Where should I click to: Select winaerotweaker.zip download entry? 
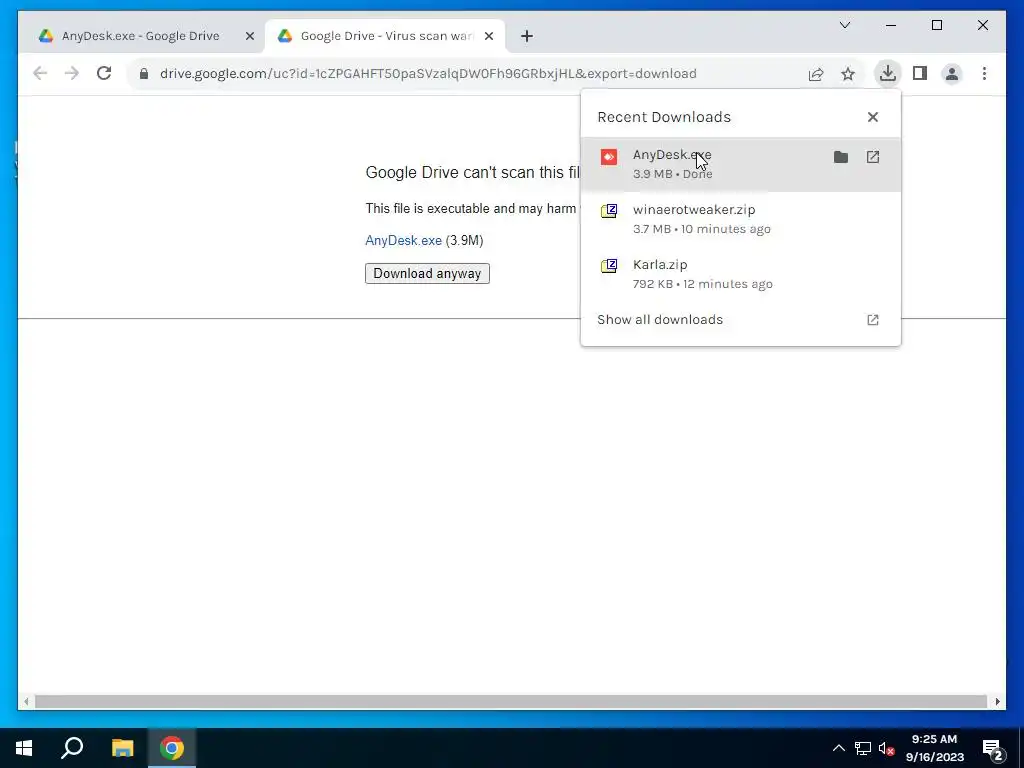[x=741, y=219]
